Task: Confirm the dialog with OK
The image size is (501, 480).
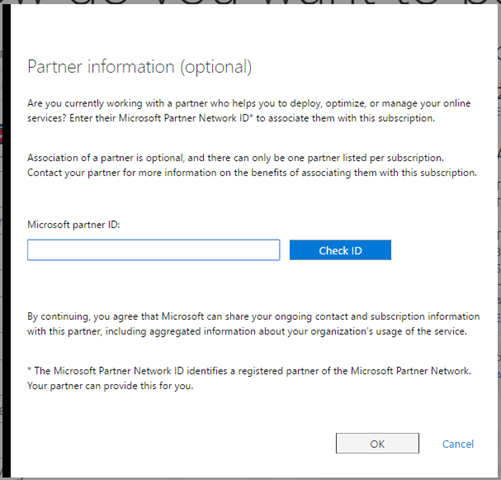Action: click(x=377, y=443)
